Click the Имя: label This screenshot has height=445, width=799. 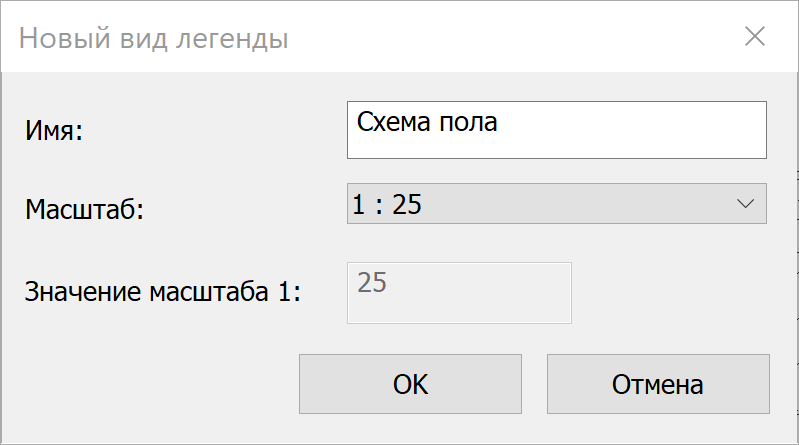click(x=54, y=130)
